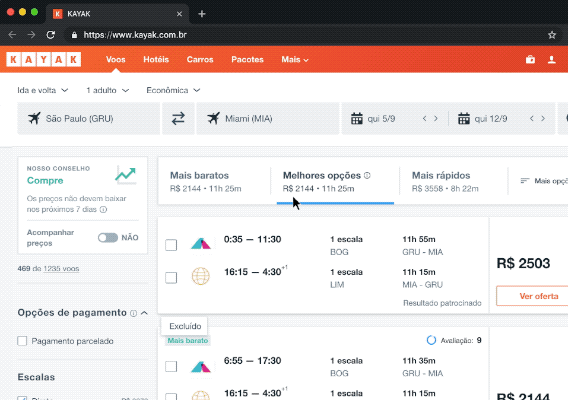This screenshot has height=400, width=568.
Task: Click the 16:15 — 4:30 return time in the R$ 2503 result
Action: coord(255,272)
